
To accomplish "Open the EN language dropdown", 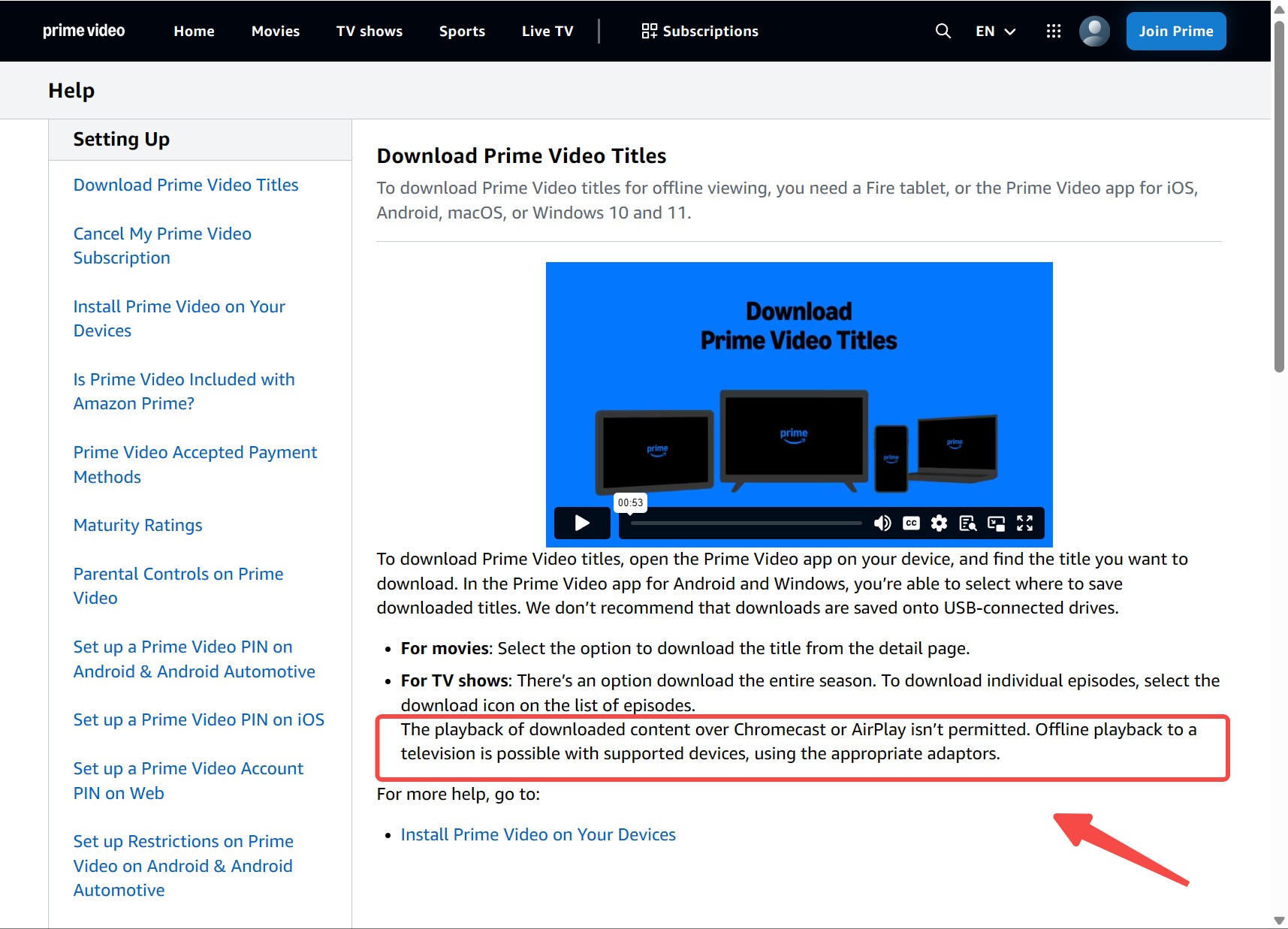I will point(995,31).
